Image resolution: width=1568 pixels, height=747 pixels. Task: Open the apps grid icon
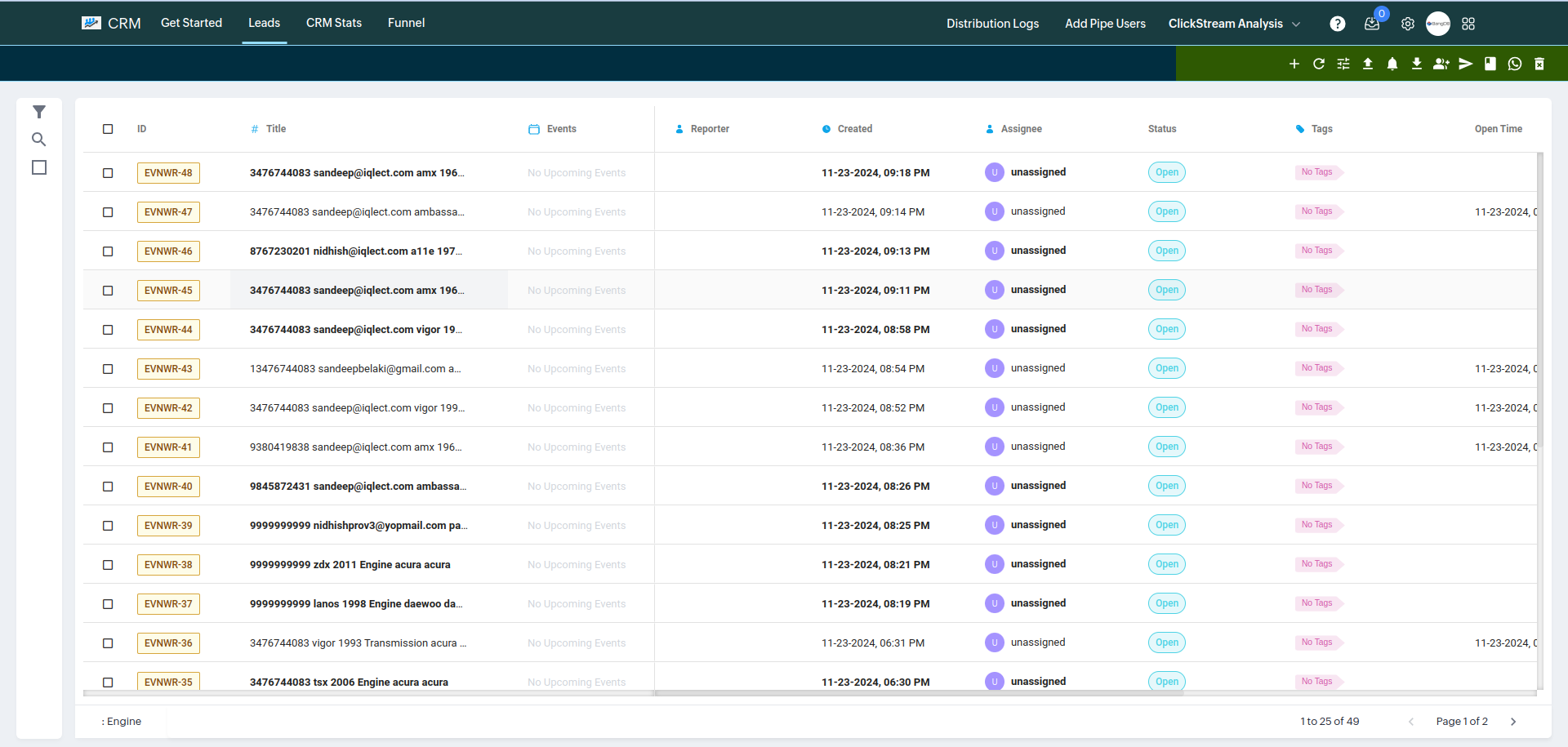[1468, 24]
